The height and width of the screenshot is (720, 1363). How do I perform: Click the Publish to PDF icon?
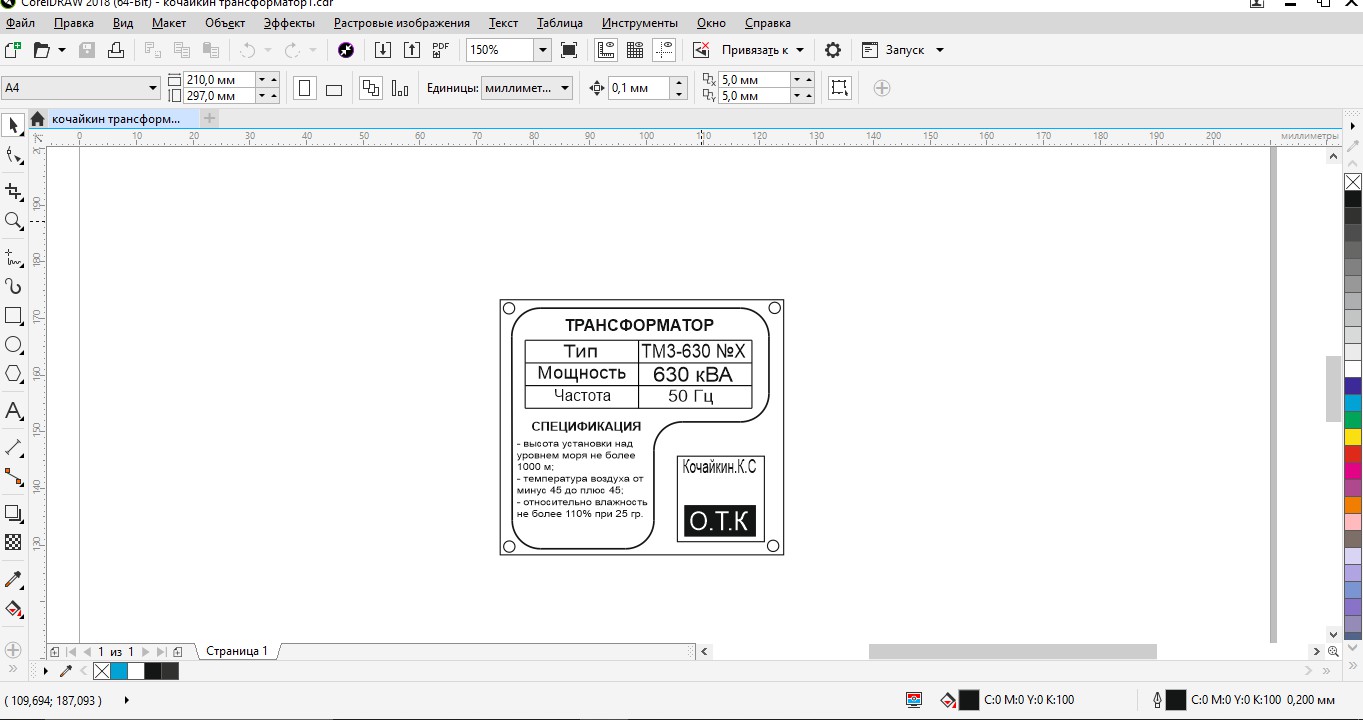(x=441, y=50)
